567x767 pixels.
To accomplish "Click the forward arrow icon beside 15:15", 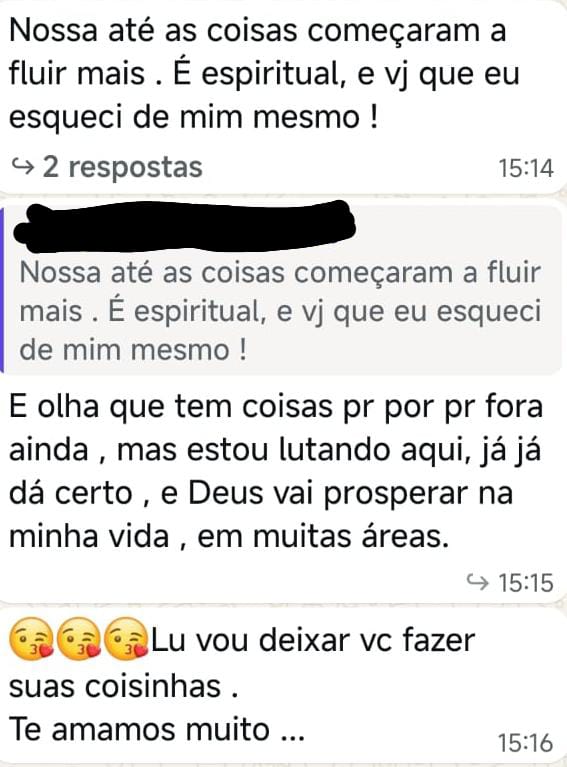I will click(x=477, y=582).
